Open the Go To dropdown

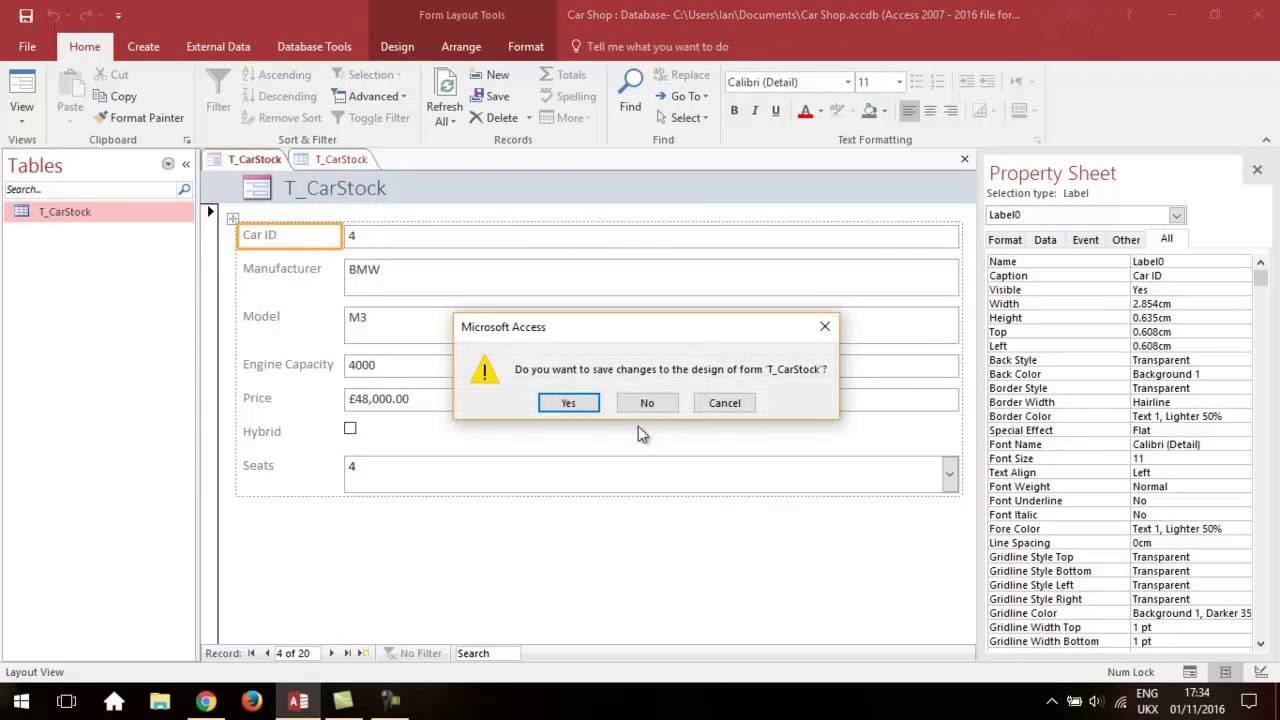click(682, 96)
